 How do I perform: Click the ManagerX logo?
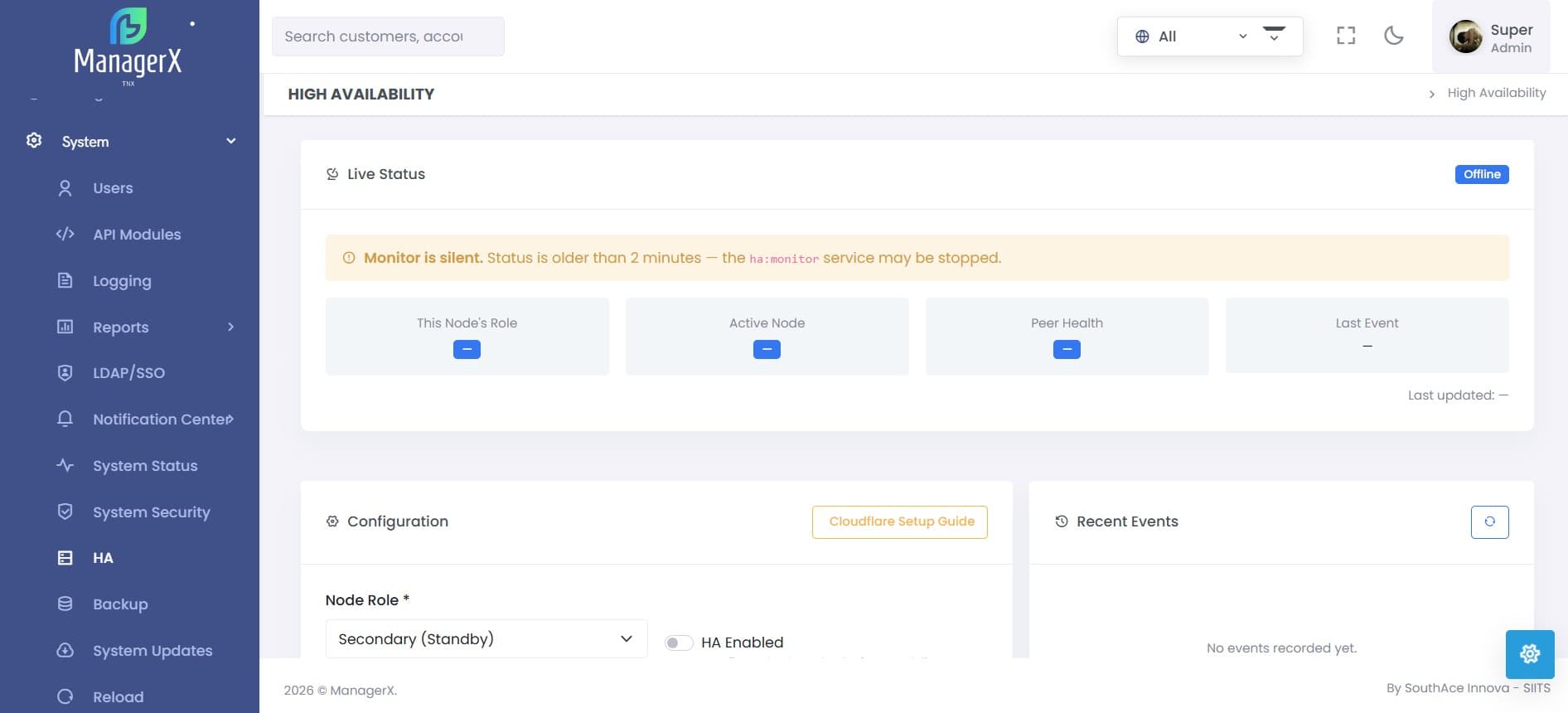[128, 46]
